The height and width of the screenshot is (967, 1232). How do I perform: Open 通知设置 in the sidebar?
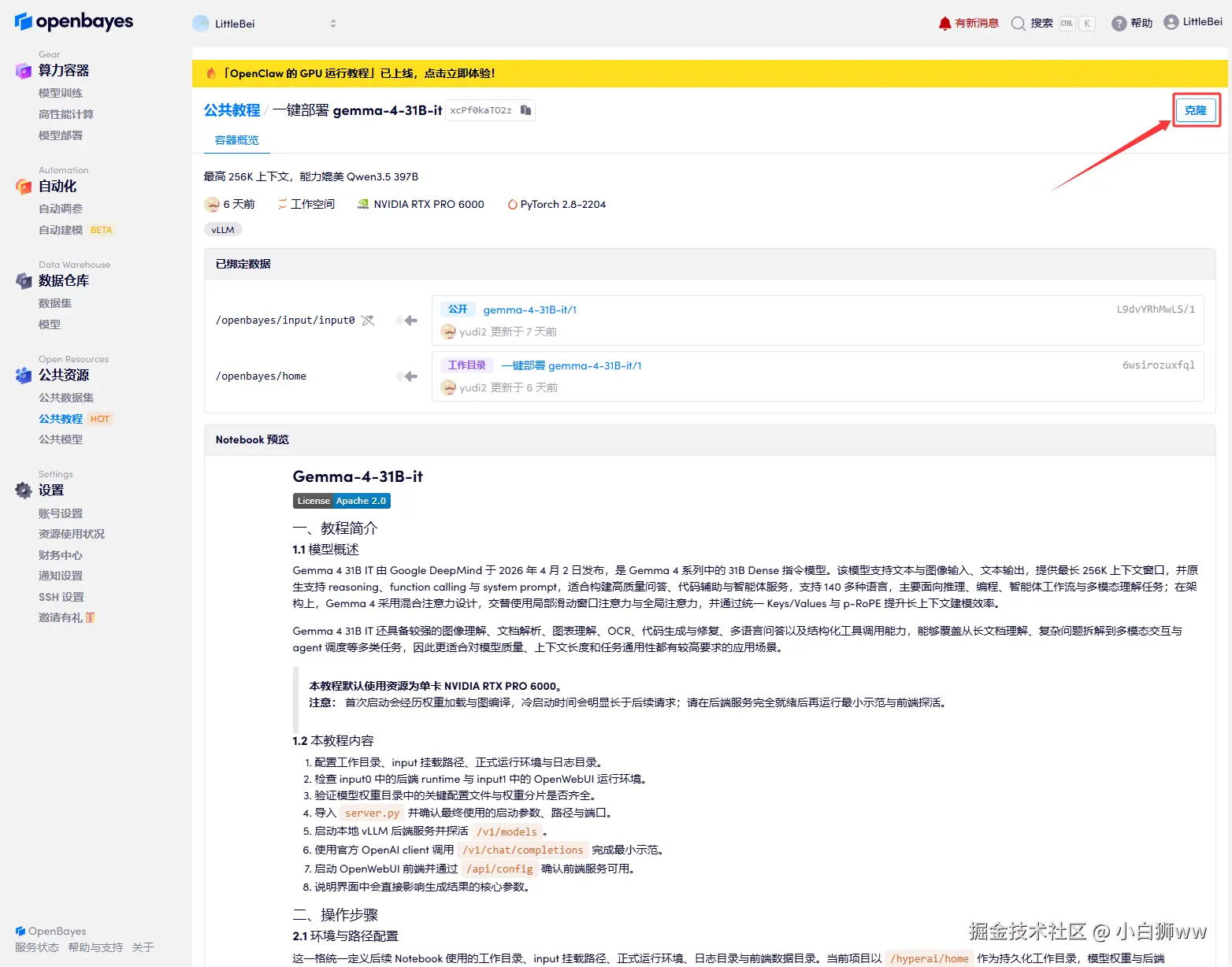[61, 576]
